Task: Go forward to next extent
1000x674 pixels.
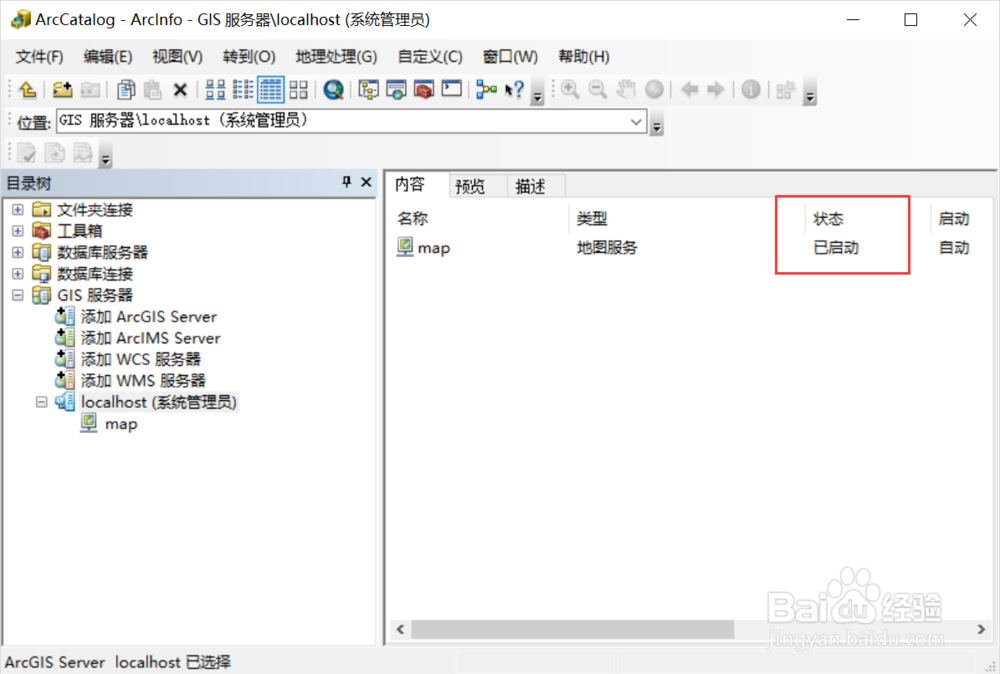Action: pos(716,90)
